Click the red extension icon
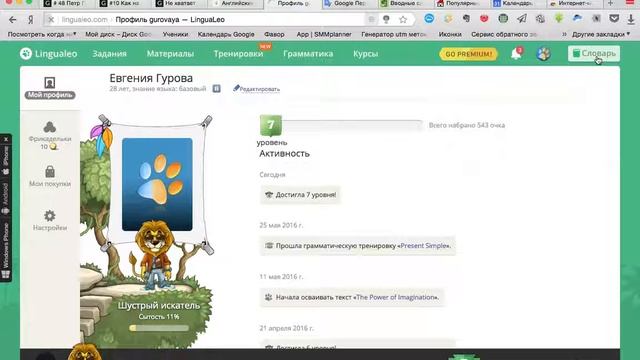Viewport: 640px width, 360px height. (x=484, y=19)
